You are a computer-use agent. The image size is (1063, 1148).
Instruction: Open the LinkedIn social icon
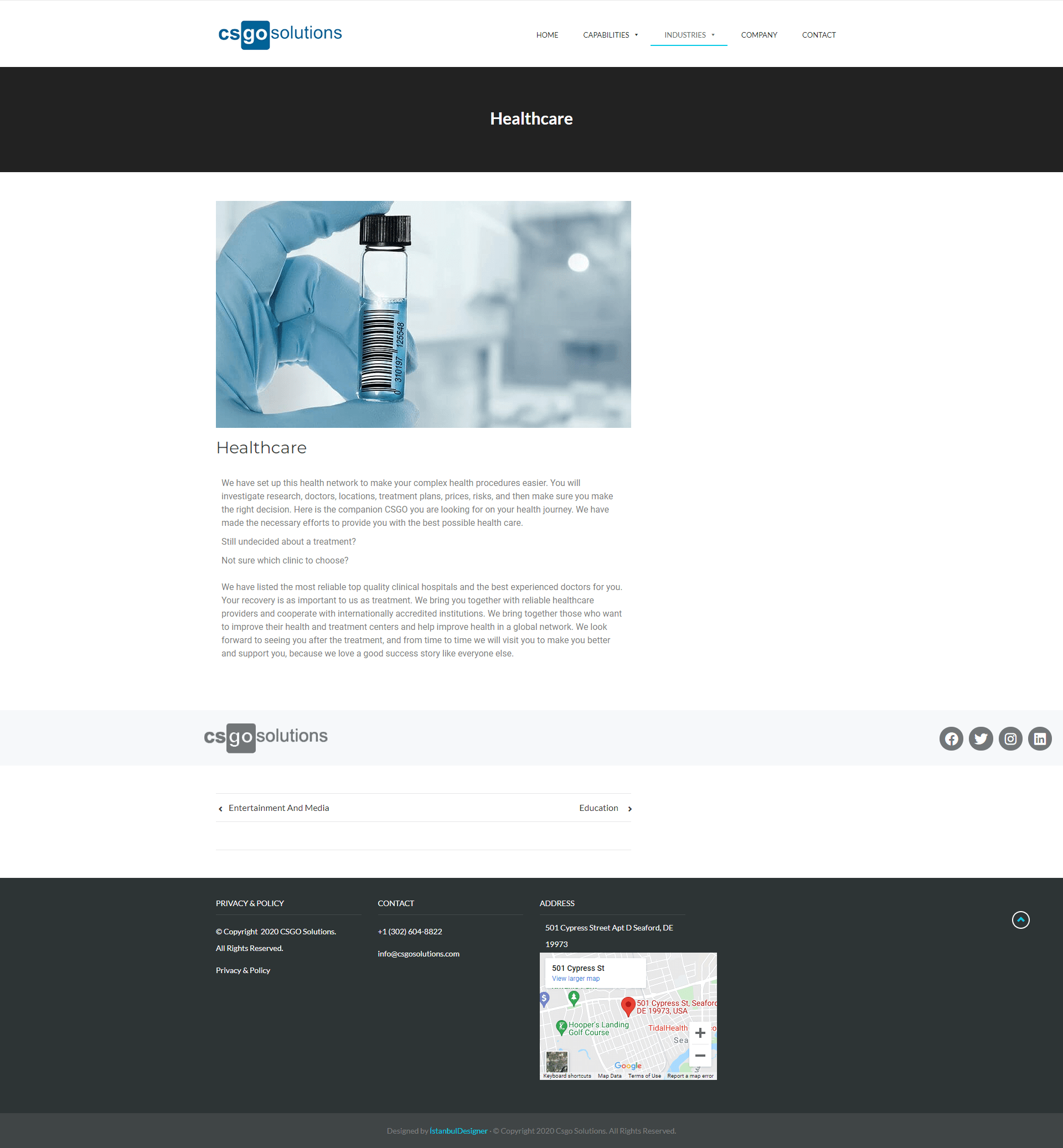pyautogui.click(x=1039, y=738)
